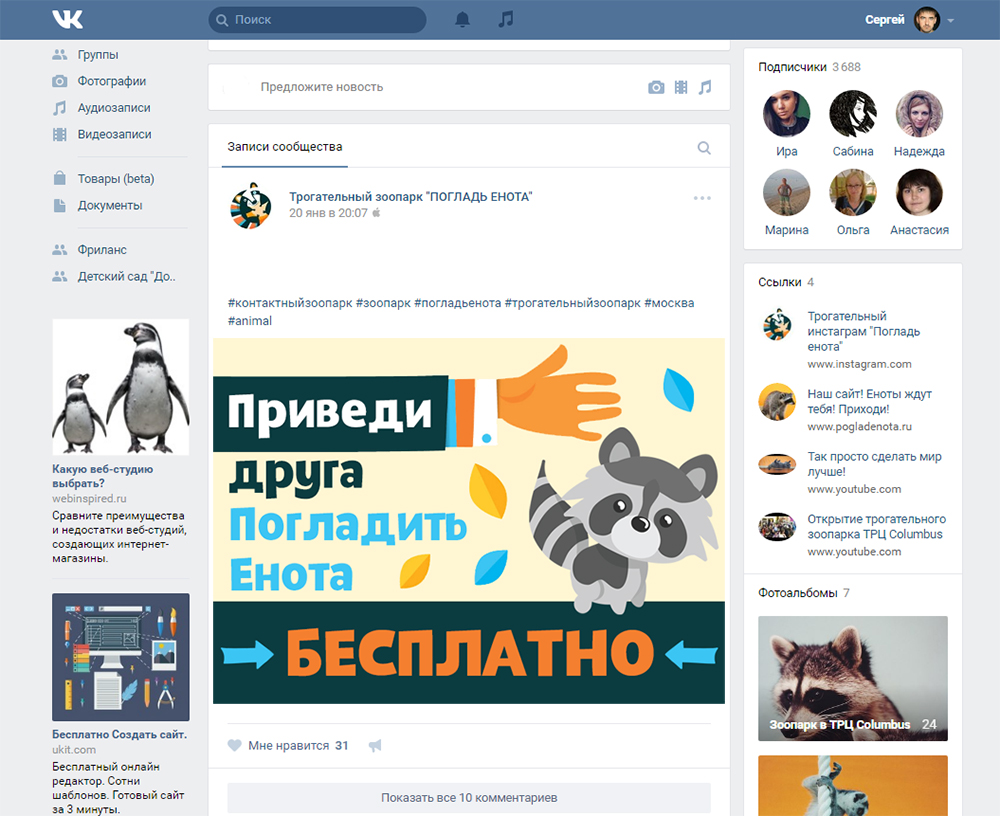Open penguin ad image
This screenshot has height=816, width=1000.
tap(121, 387)
